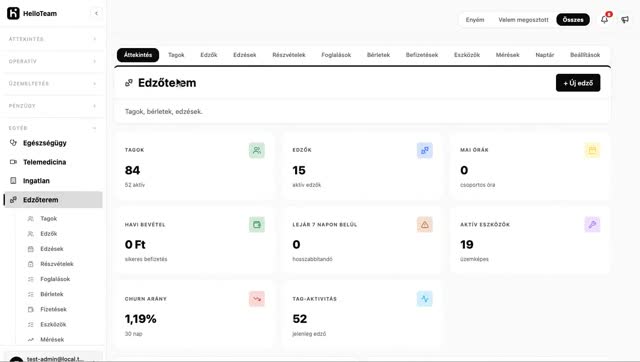Switch to the Edzések tab

pyautogui.click(x=245, y=55)
